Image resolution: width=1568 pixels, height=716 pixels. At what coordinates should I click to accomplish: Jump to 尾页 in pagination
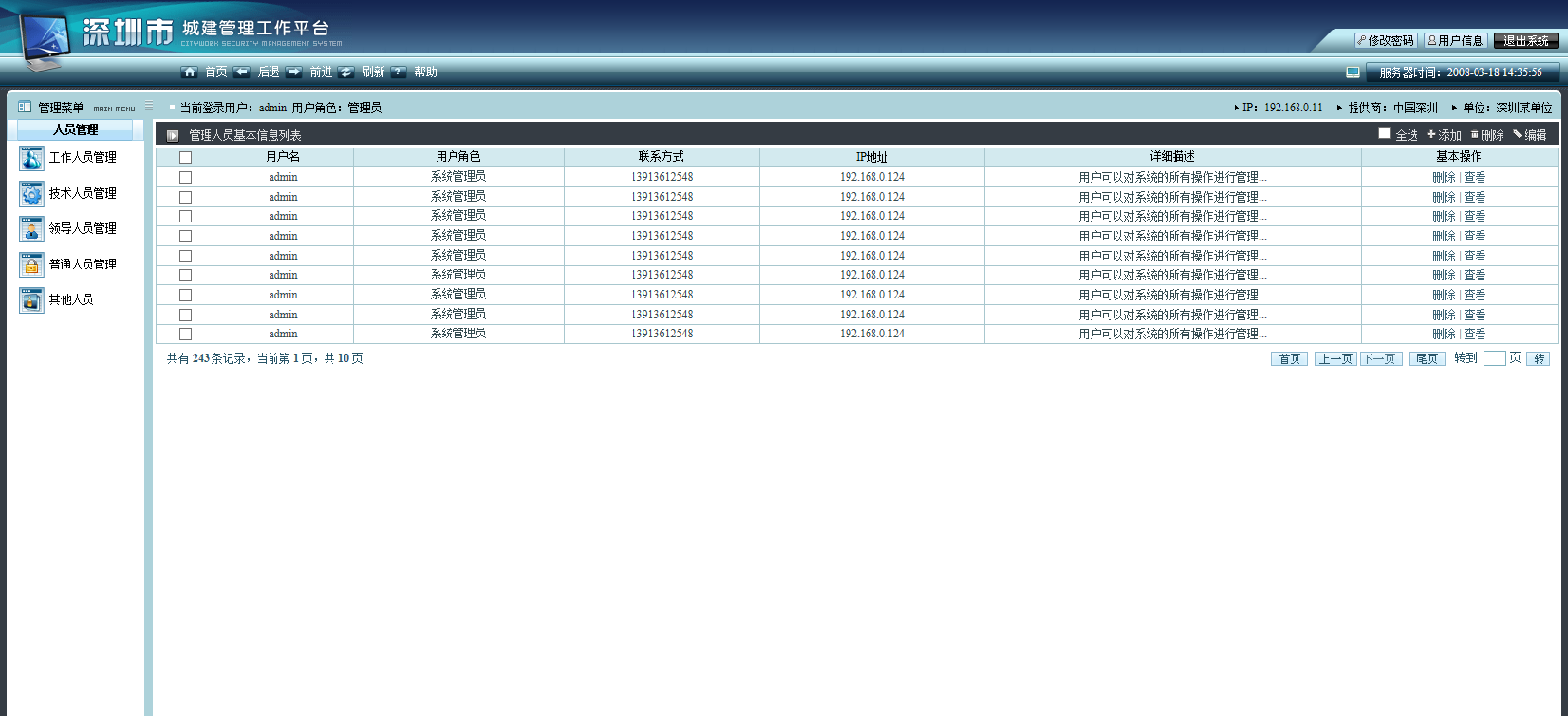1426,359
